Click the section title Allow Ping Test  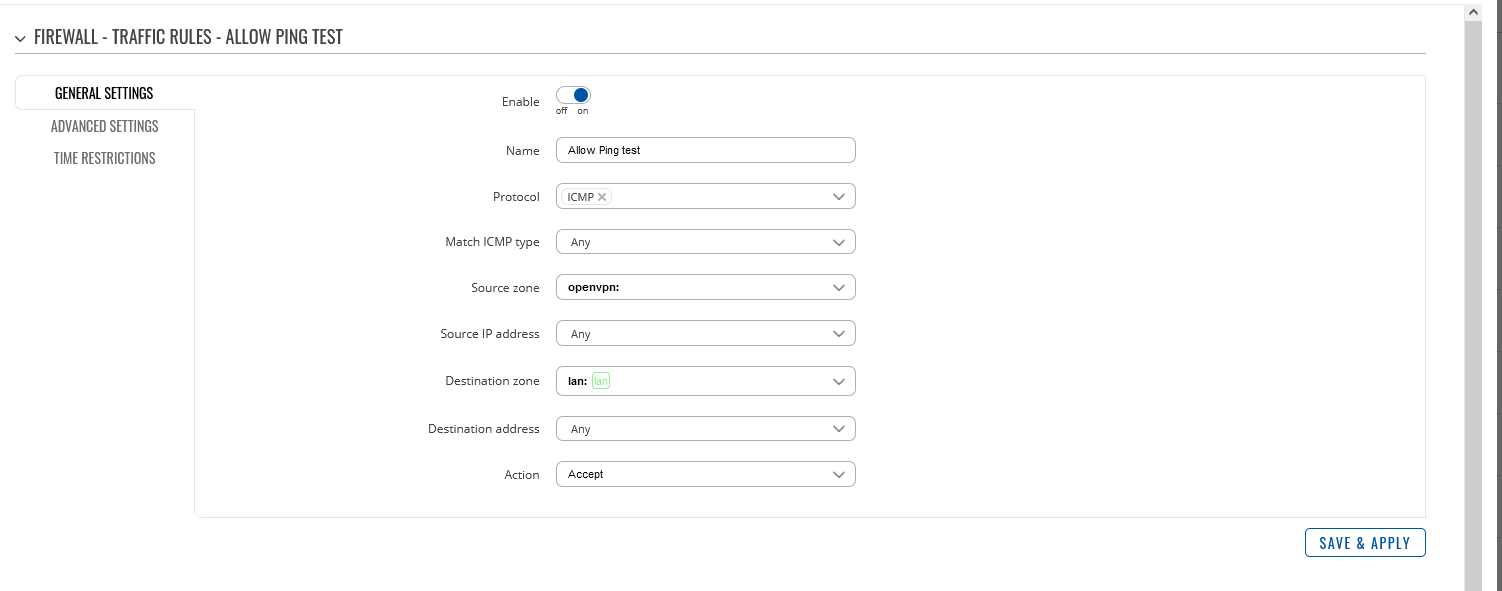point(284,38)
